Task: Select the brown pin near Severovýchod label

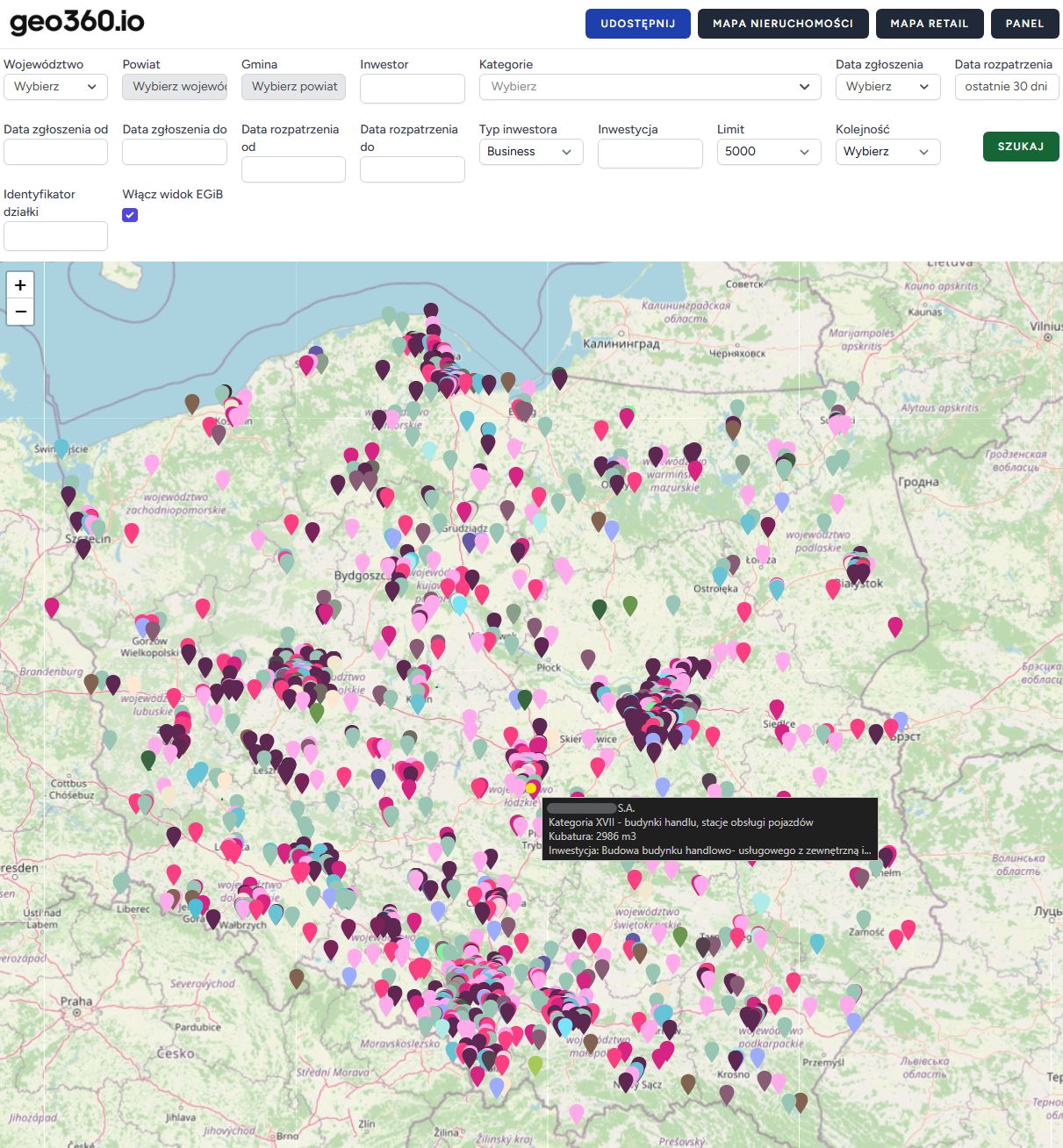Action: (297, 978)
